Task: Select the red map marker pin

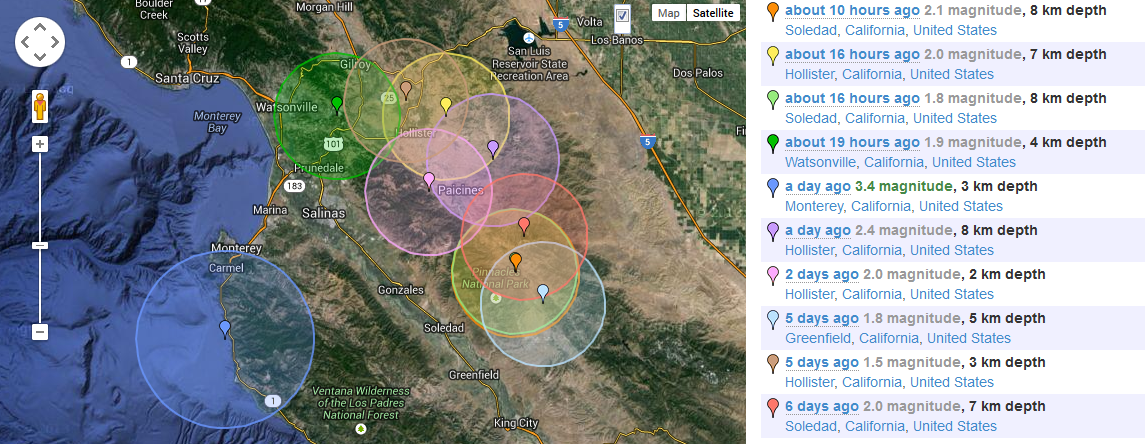Action: tap(523, 224)
